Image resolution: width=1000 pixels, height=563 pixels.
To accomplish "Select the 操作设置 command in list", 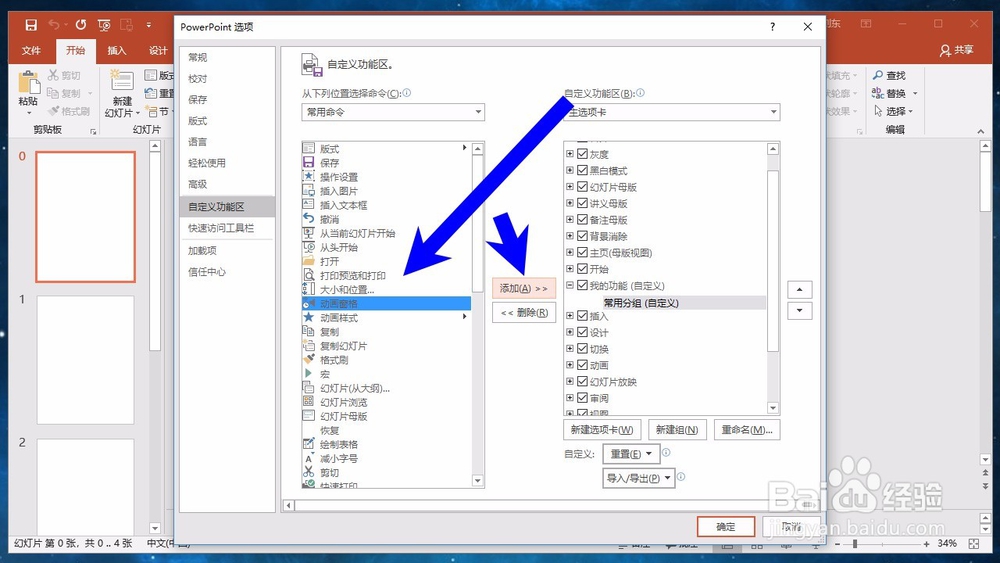I will [x=386, y=177].
